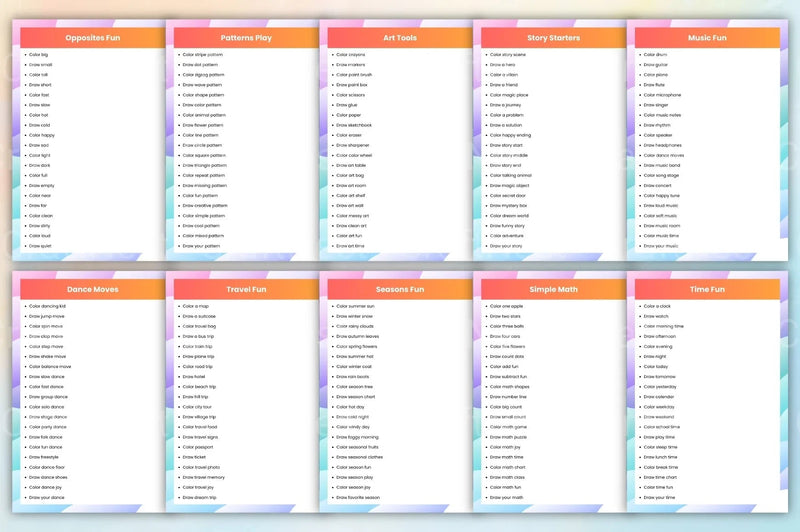Select "Draw a bus trip" in Travel Fun

[198, 337]
